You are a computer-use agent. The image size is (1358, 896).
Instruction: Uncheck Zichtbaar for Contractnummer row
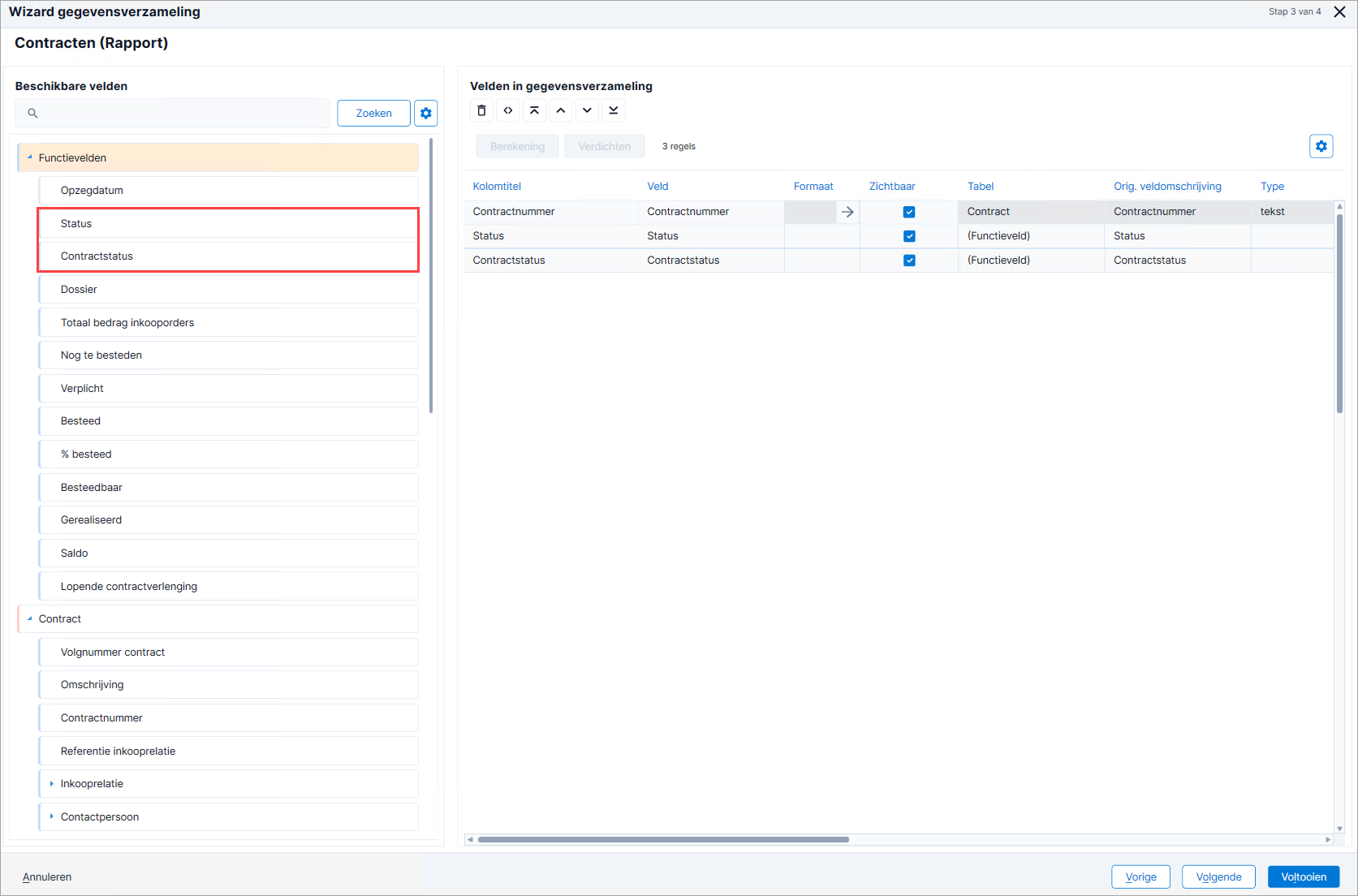909,212
